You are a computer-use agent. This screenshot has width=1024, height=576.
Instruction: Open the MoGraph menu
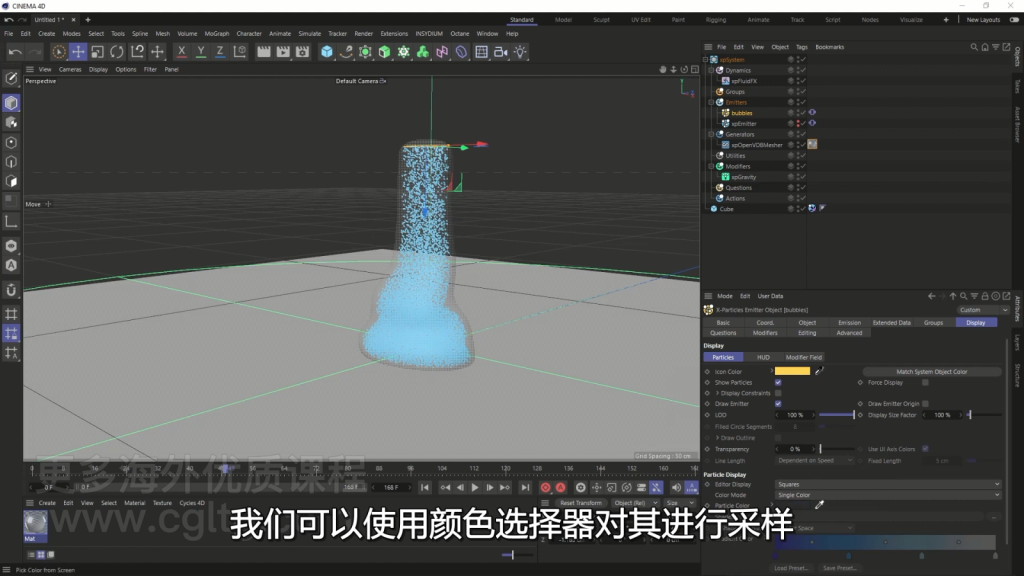pyautogui.click(x=217, y=33)
